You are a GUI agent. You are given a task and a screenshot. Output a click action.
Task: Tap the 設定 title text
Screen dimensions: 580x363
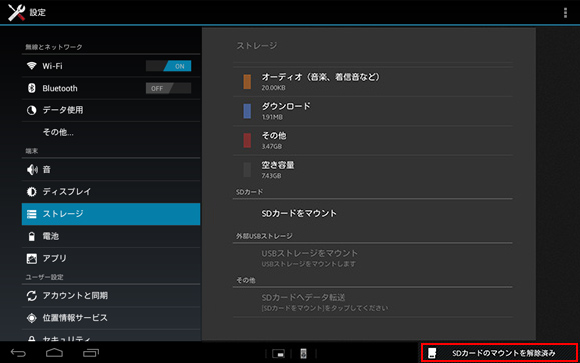click(37, 12)
